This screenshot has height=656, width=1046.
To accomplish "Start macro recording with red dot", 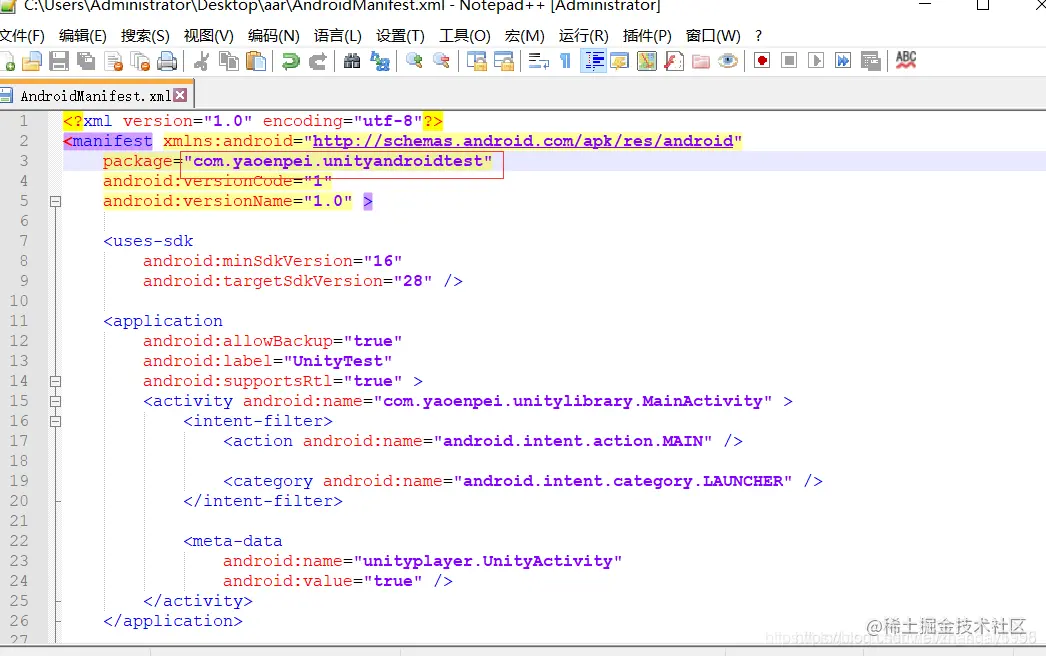I will (x=762, y=61).
